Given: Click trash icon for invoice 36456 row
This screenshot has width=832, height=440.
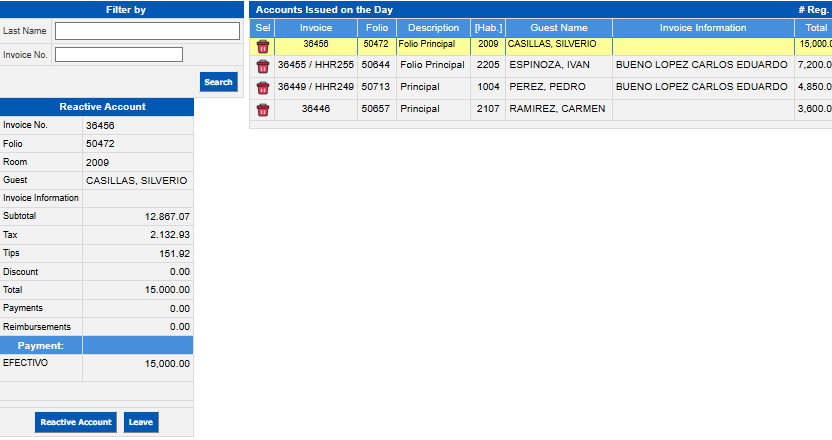Looking at the screenshot, I should [263, 45].
